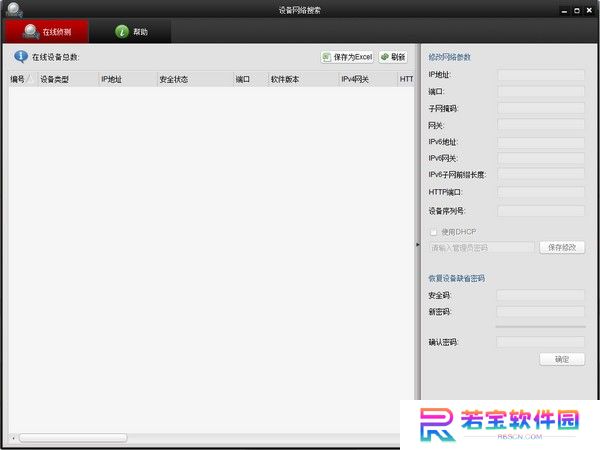
Task: Click the horizontal scrollbar thumb under the table
Action: click(x=73, y=438)
